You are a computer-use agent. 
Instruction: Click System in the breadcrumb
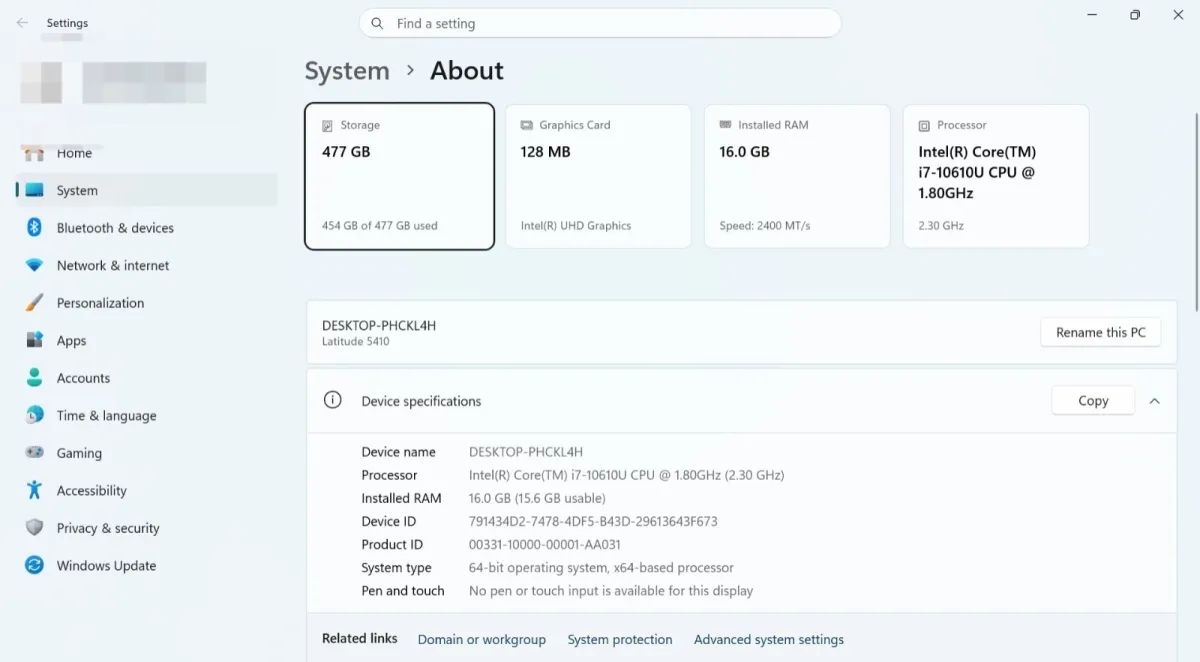347,71
